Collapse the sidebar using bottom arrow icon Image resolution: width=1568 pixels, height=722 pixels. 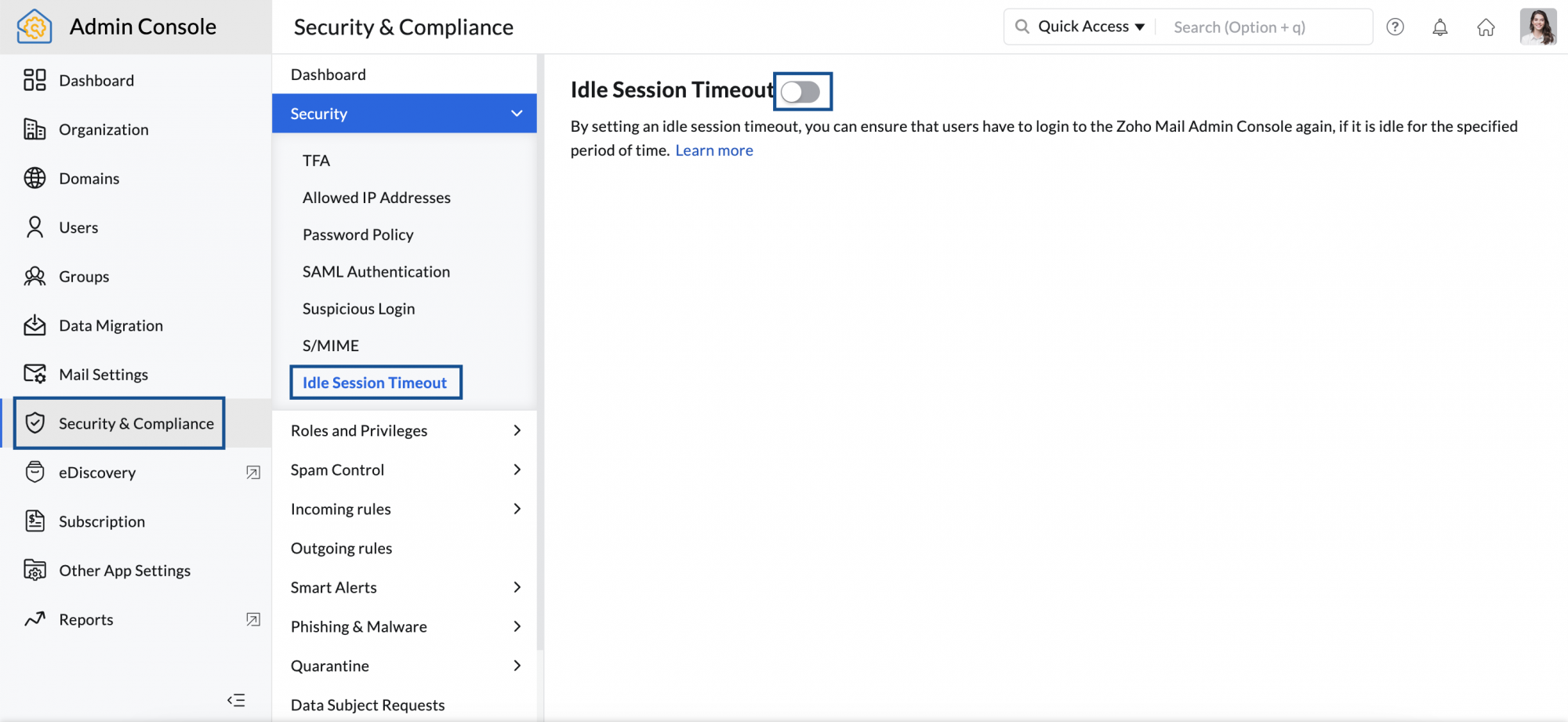[x=236, y=700]
